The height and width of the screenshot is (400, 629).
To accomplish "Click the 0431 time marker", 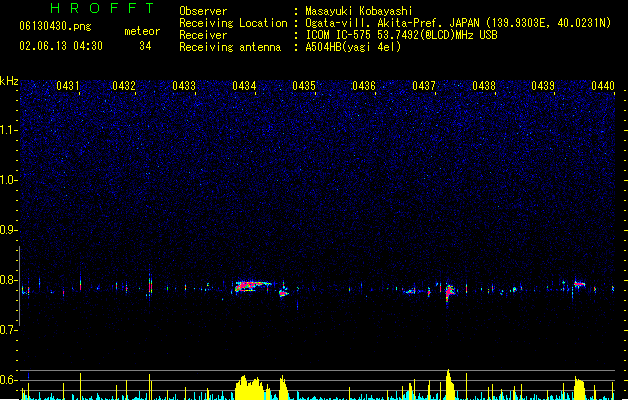I will click(67, 86).
